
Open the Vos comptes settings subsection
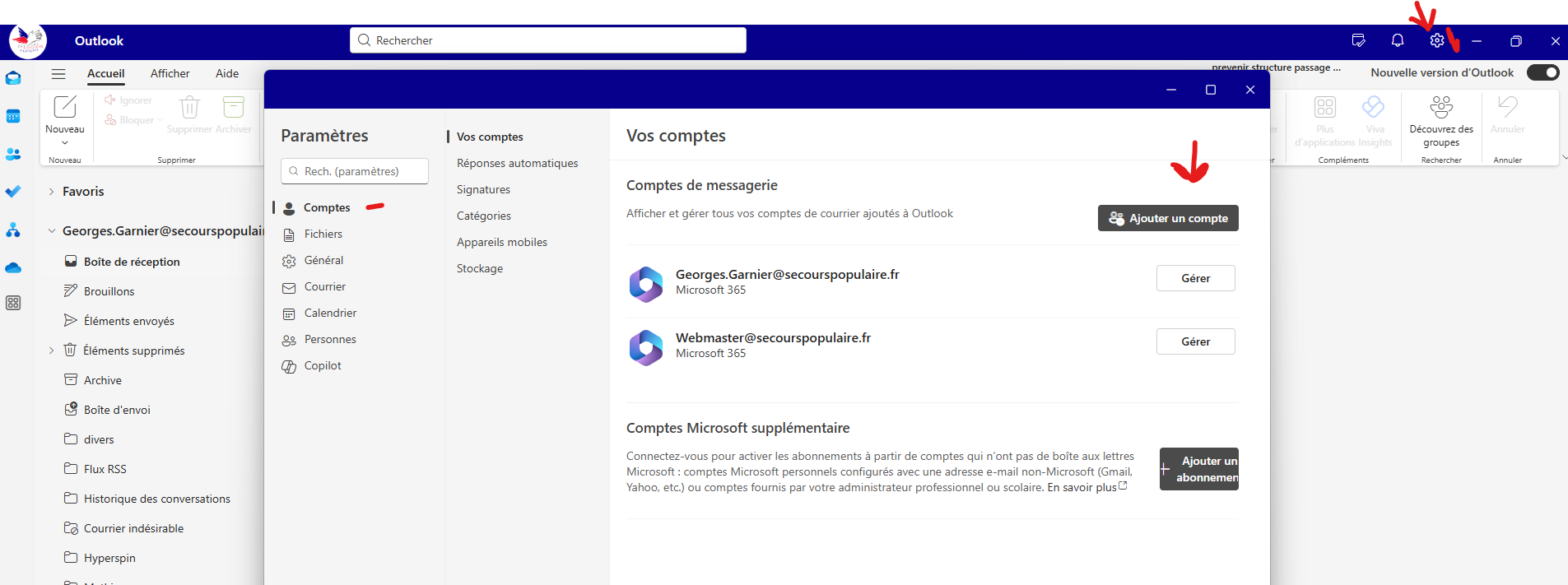[x=490, y=137]
